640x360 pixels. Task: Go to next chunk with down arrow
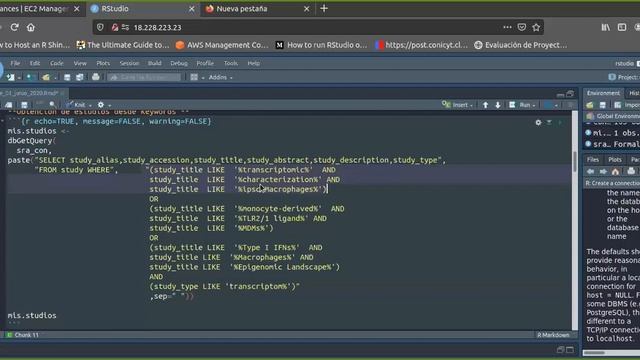pos(498,105)
